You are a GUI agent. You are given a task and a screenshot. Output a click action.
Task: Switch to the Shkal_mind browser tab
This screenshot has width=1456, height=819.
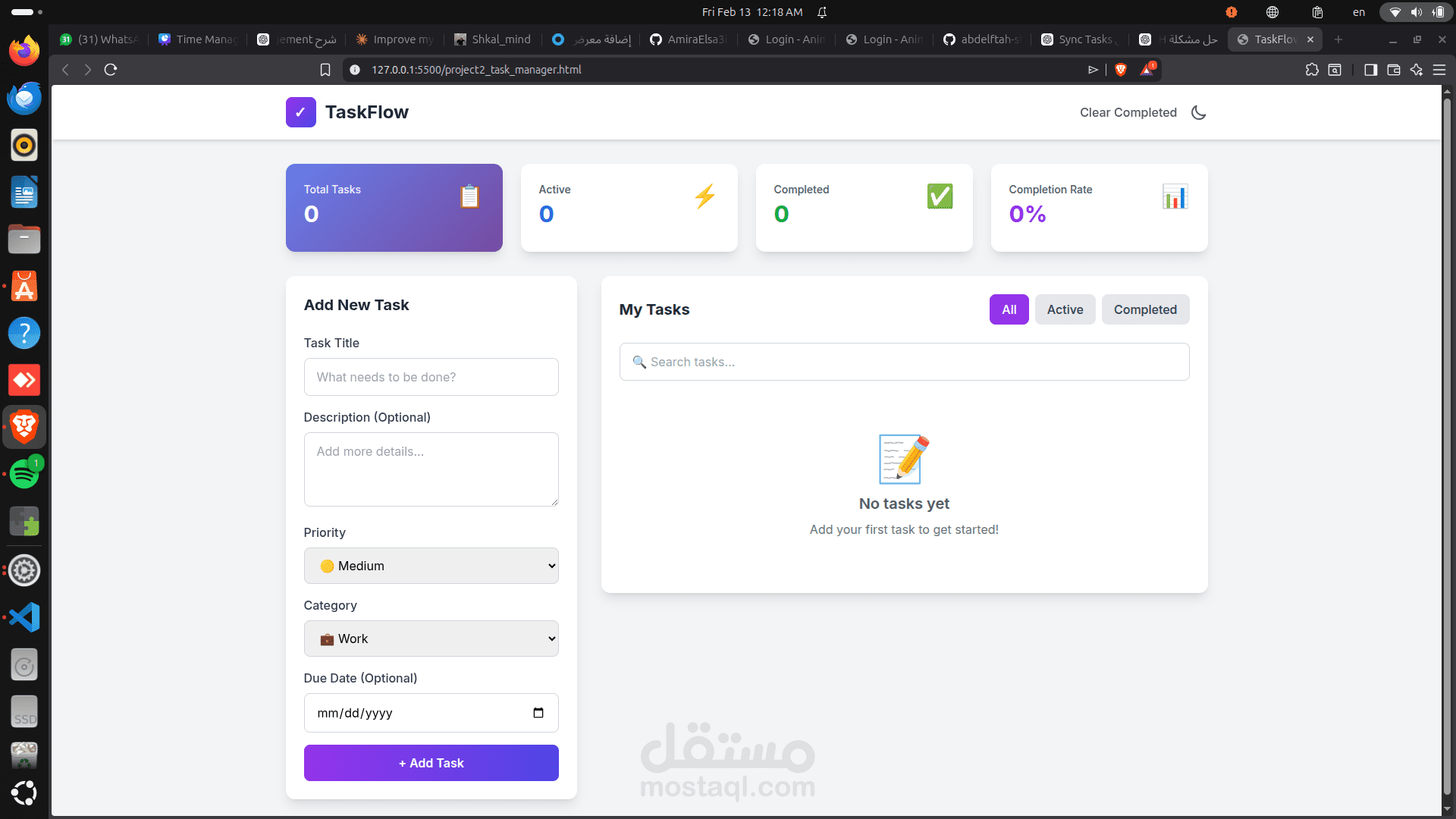coord(492,39)
